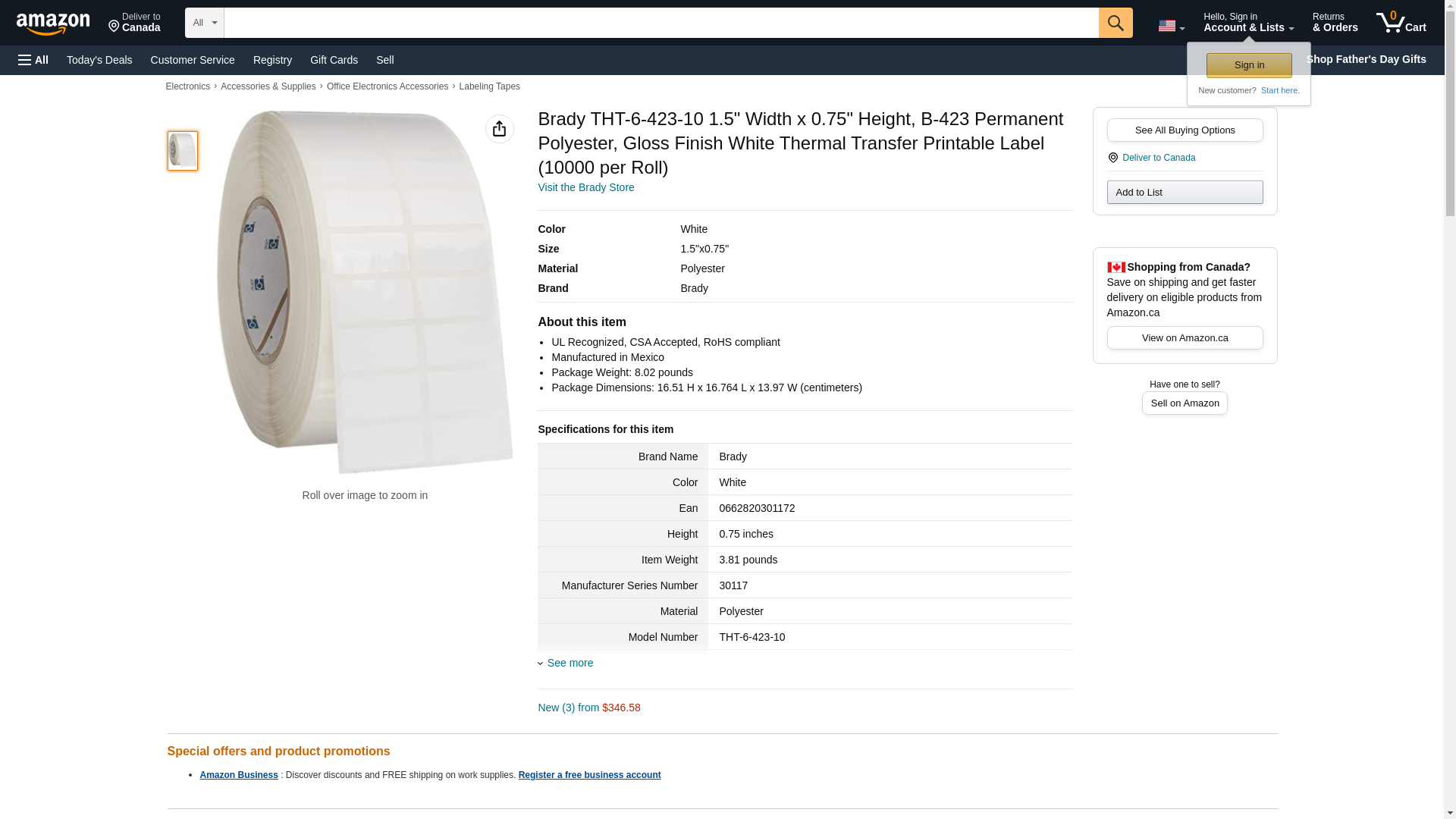Focus the Amazon search text field
The image size is (1456, 819).
point(661,23)
